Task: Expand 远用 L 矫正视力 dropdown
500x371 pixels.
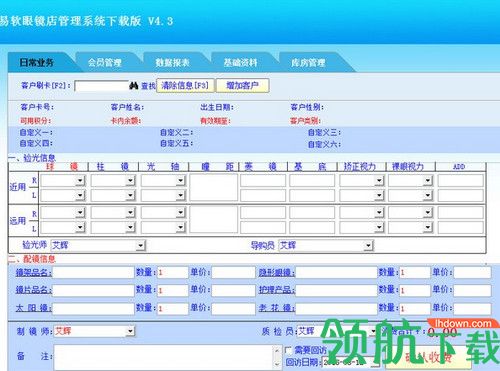Action: tap(379, 227)
